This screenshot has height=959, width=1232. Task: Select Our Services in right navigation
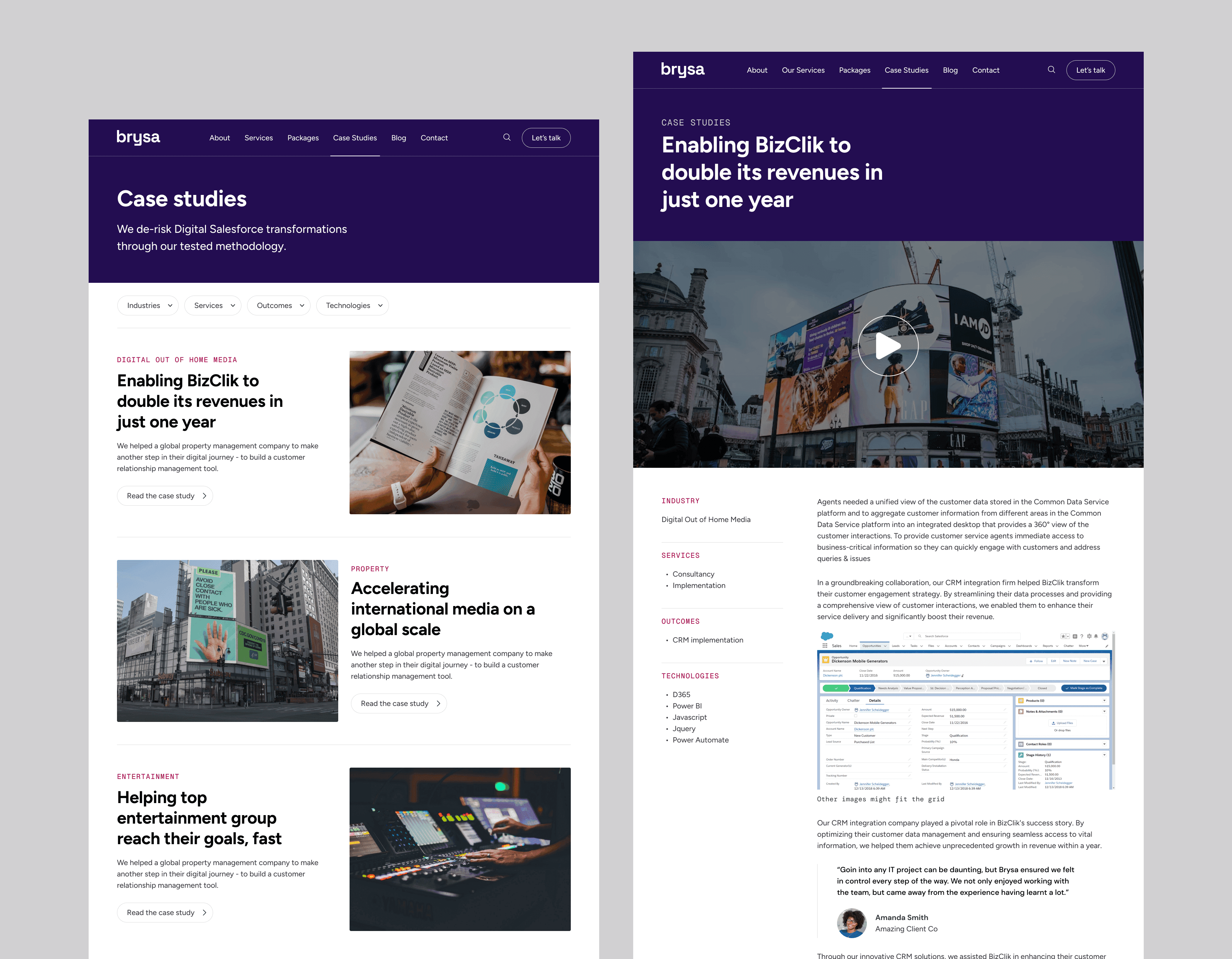[x=803, y=71]
